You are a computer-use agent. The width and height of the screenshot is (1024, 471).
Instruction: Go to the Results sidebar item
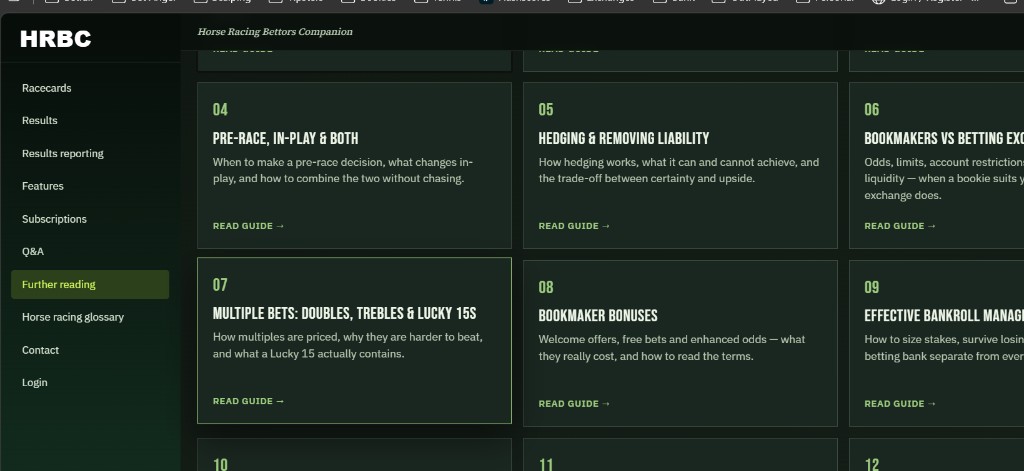point(40,121)
